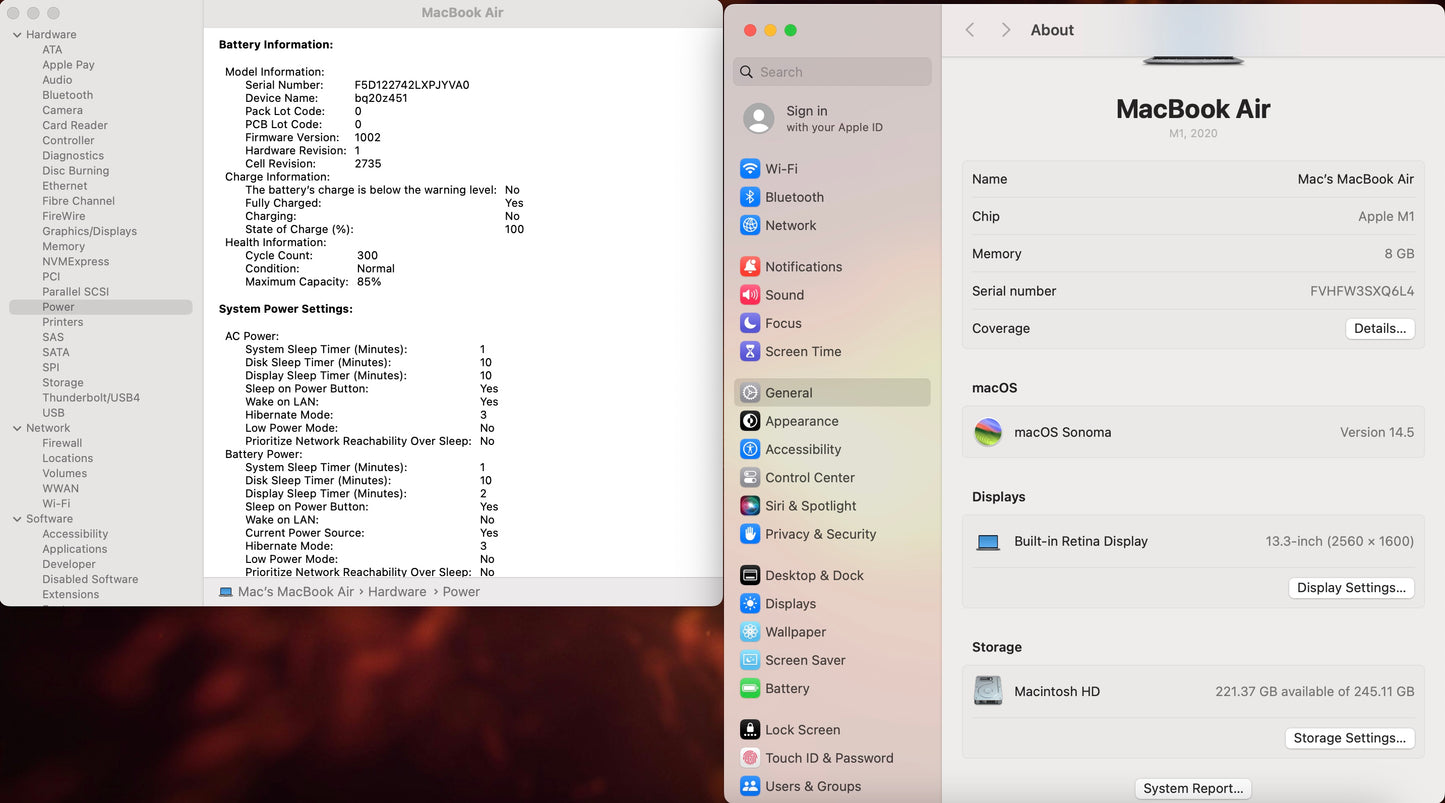This screenshot has height=803, width=1445.
Task: Click the System Report button
Action: (1193, 788)
